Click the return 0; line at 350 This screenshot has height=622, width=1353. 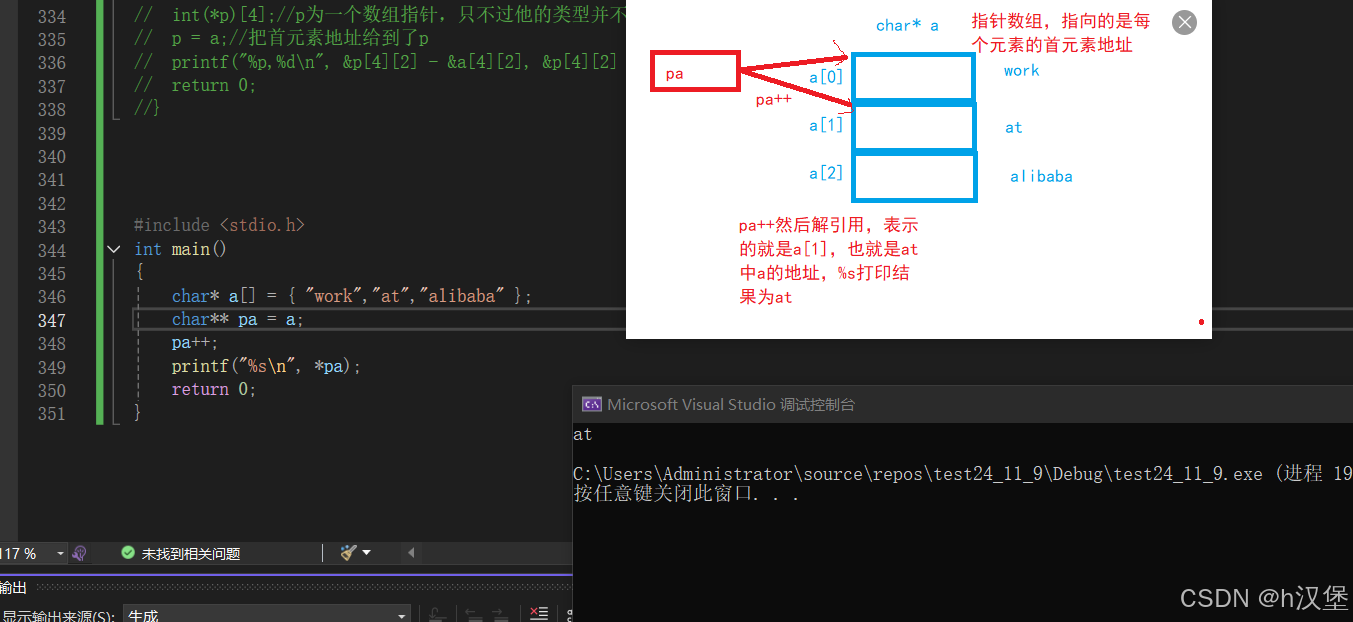(213, 390)
